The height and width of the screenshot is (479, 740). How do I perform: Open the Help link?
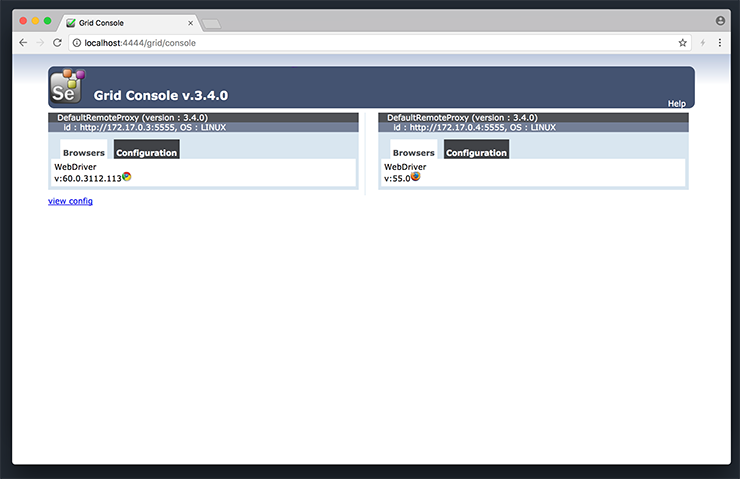point(676,103)
